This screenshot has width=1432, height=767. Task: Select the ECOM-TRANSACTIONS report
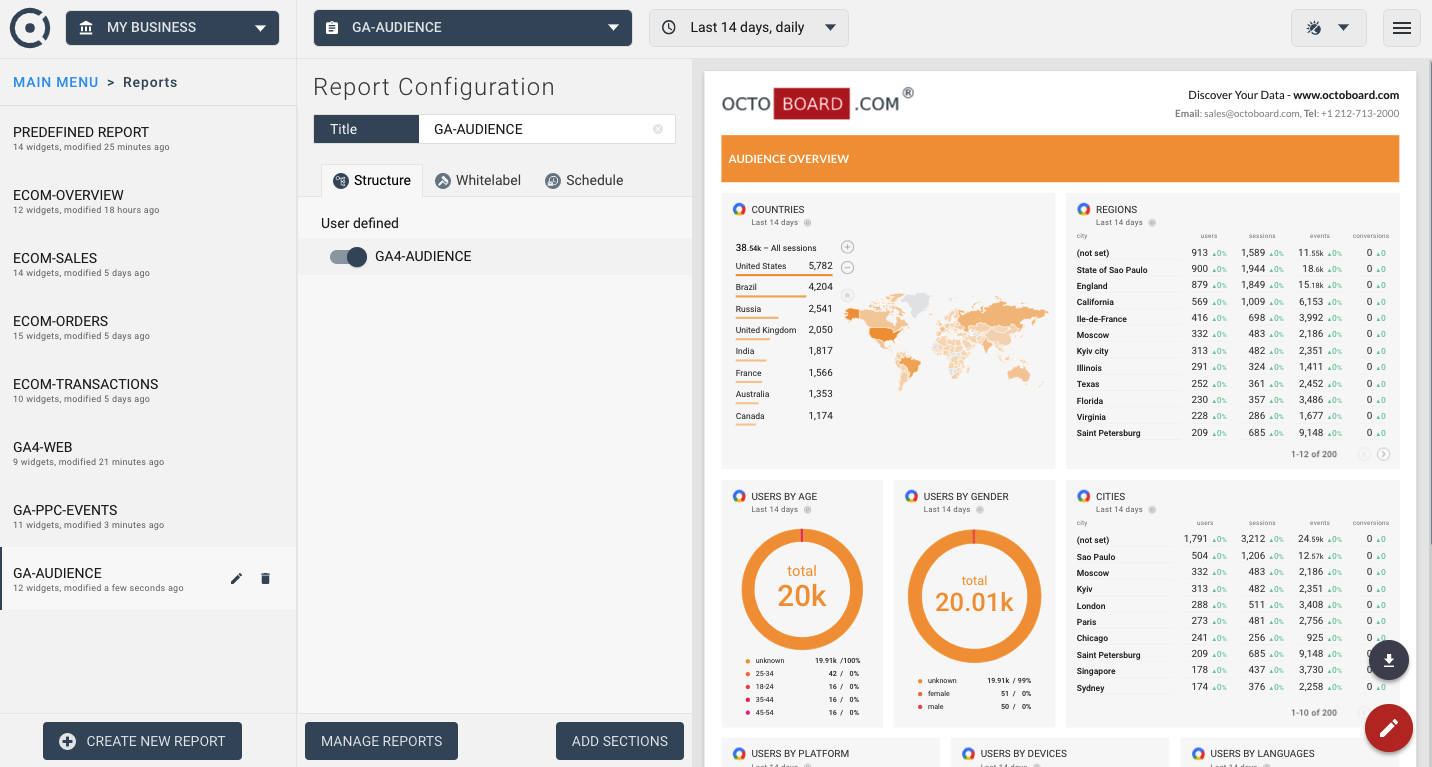coord(148,390)
